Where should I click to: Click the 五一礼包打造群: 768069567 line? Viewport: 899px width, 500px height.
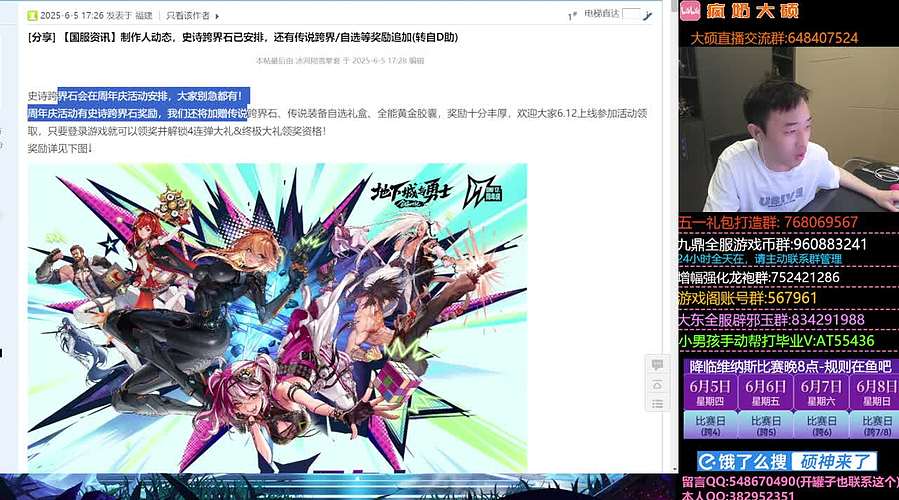(x=768, y=222)
